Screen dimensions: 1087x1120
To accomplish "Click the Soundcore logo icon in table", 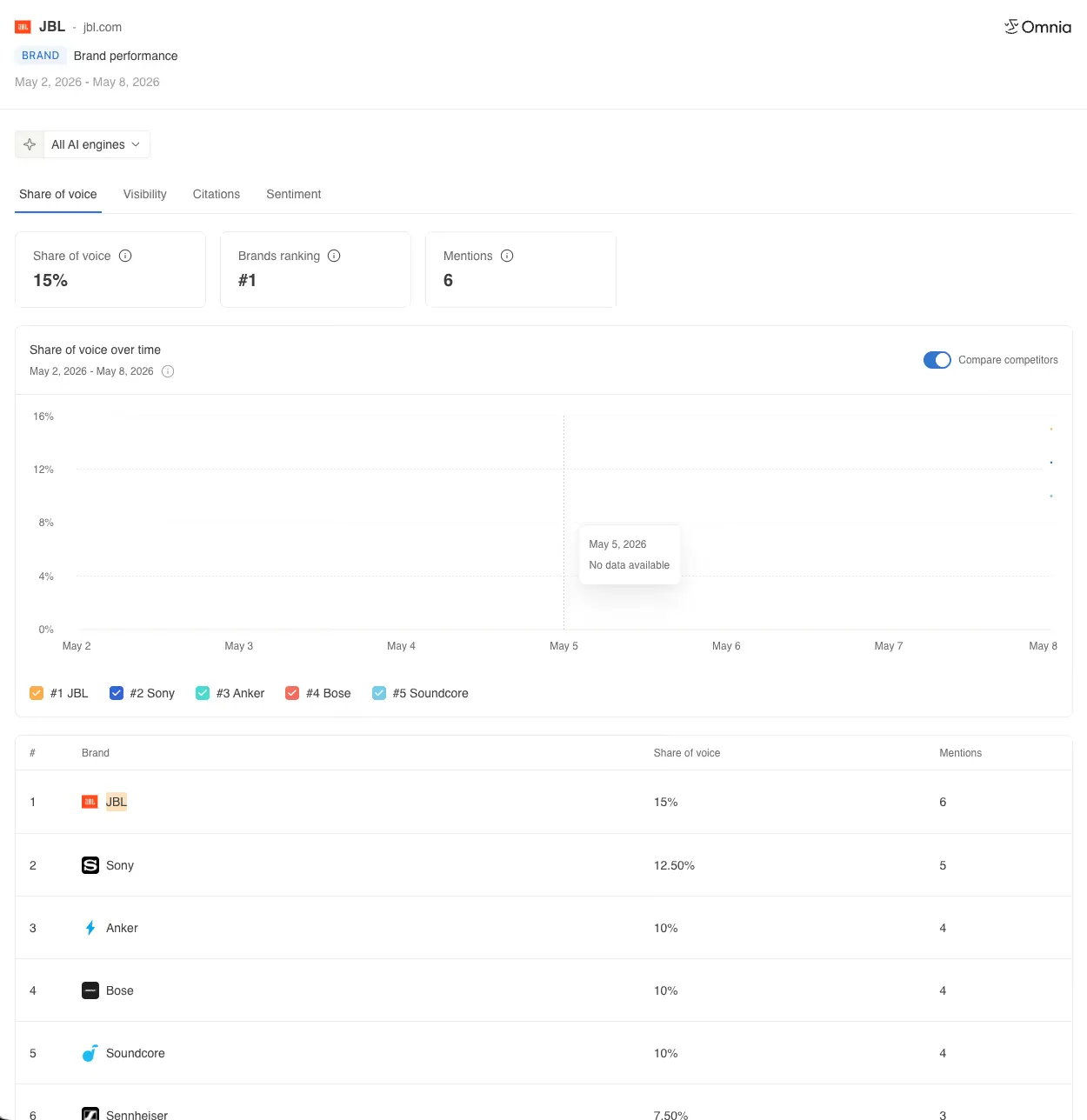I will pyautogui.click(x=90, y=1053).
